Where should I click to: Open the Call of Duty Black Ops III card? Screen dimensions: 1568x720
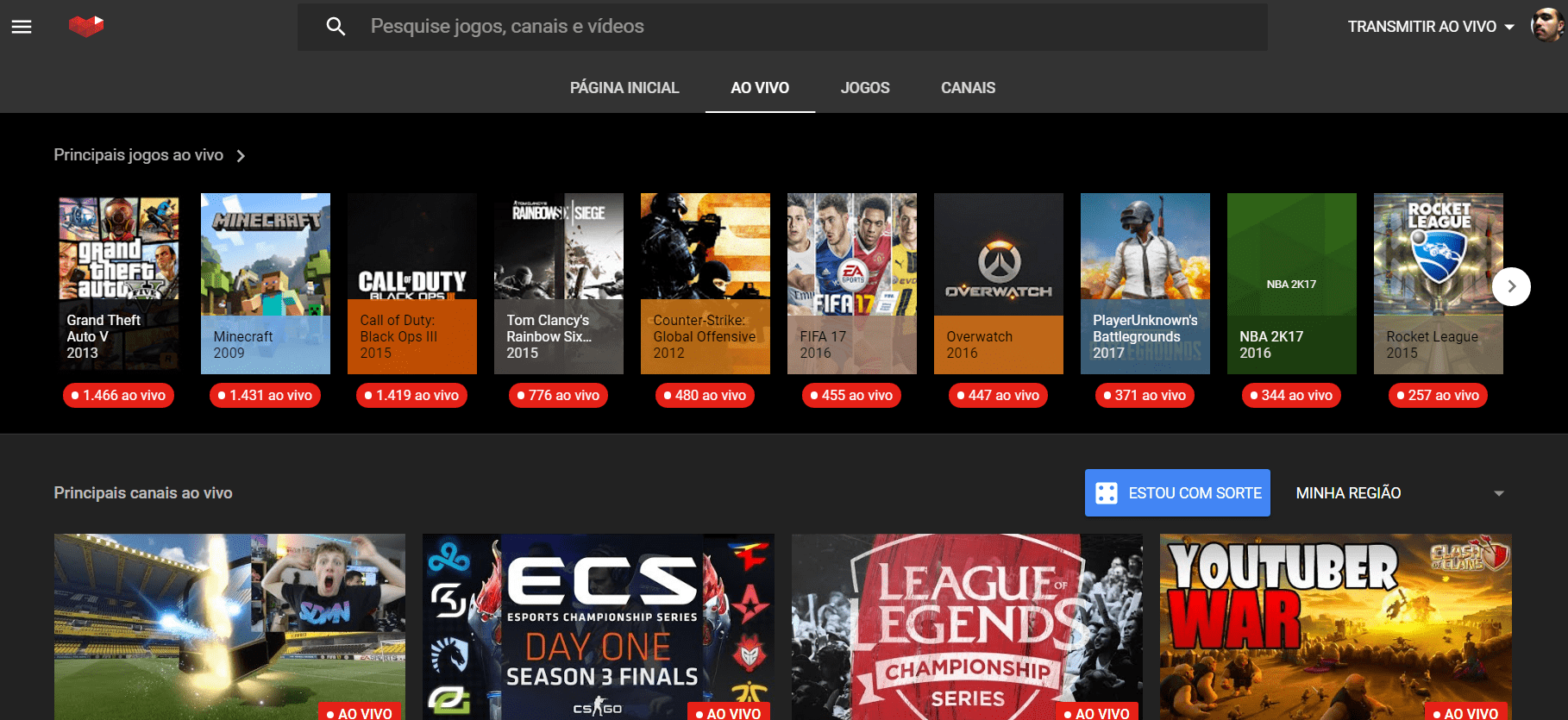(412, 284)
